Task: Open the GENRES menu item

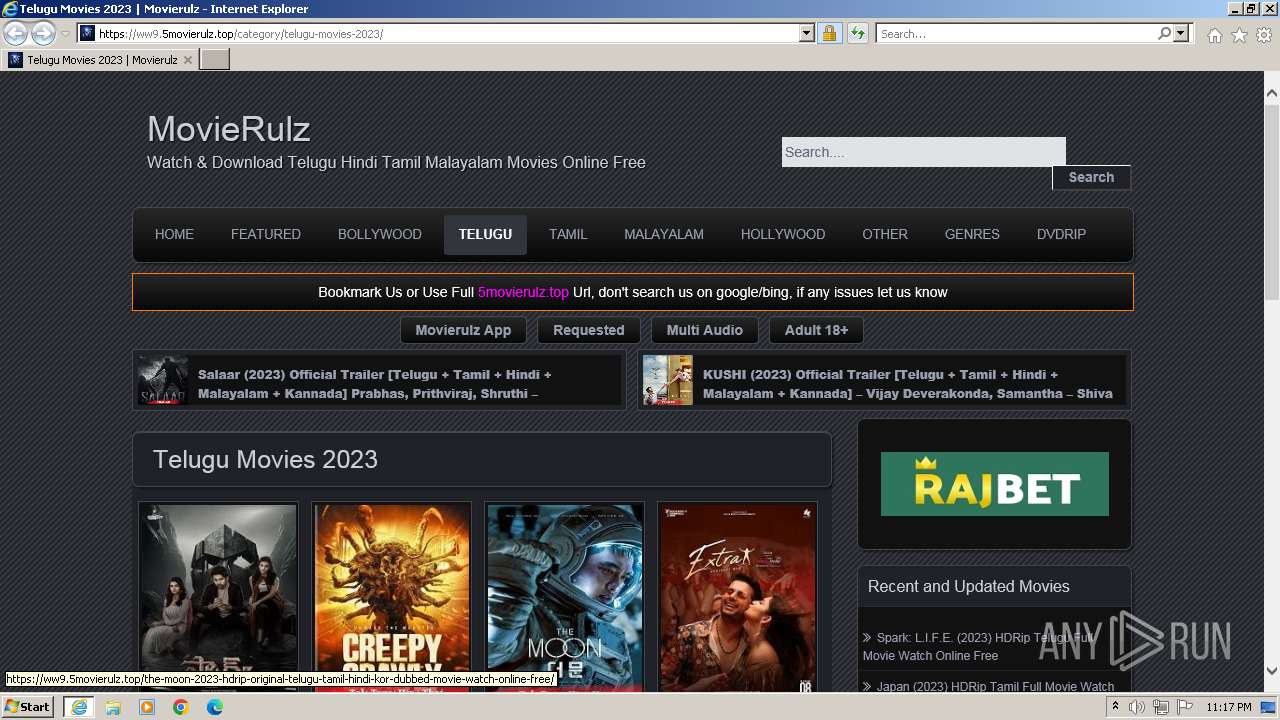Action: [972, 234]
